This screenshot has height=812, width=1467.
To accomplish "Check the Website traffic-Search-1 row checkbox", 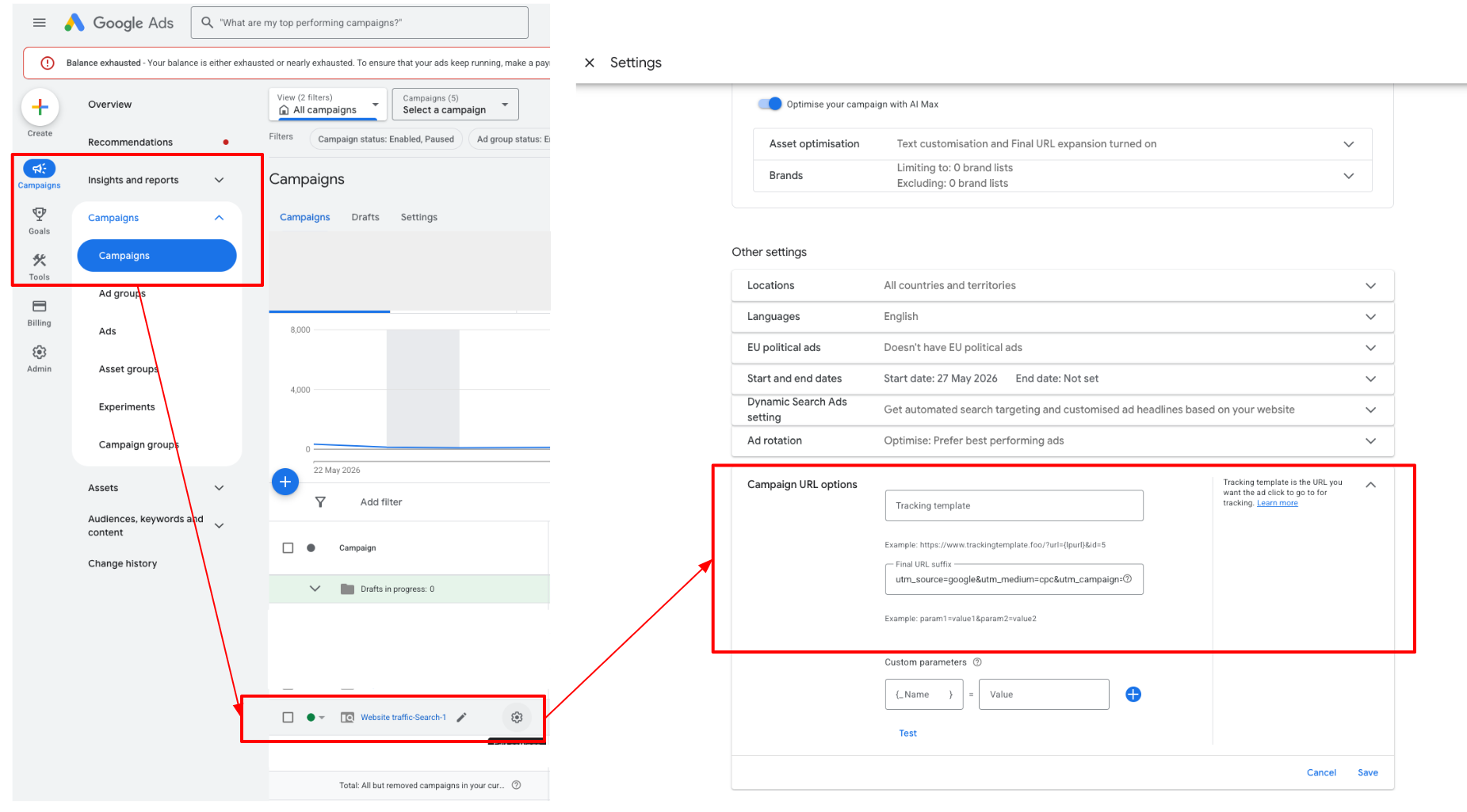I will point(288,717).
